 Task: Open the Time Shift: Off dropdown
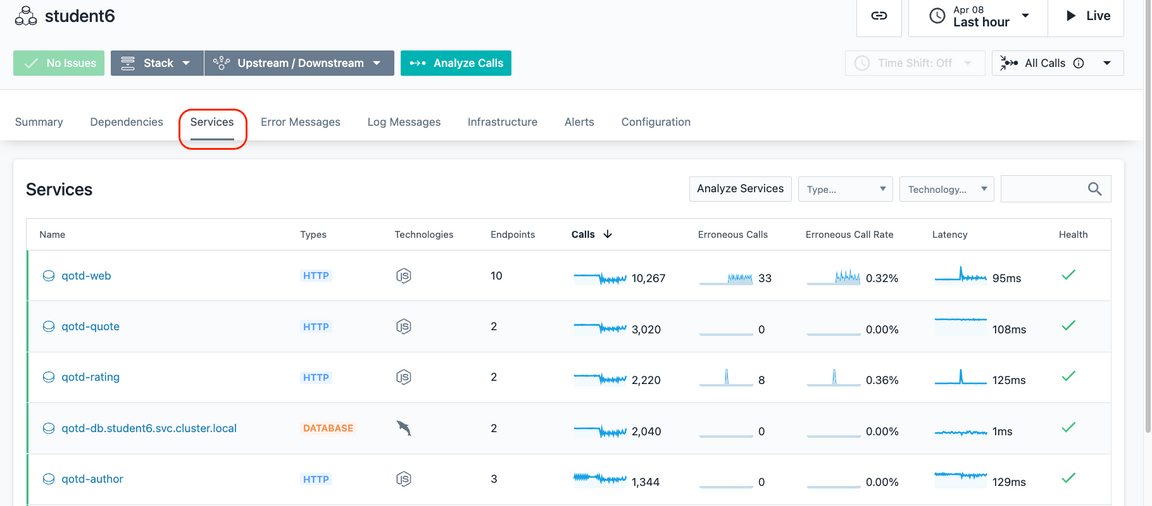(914, 63)
